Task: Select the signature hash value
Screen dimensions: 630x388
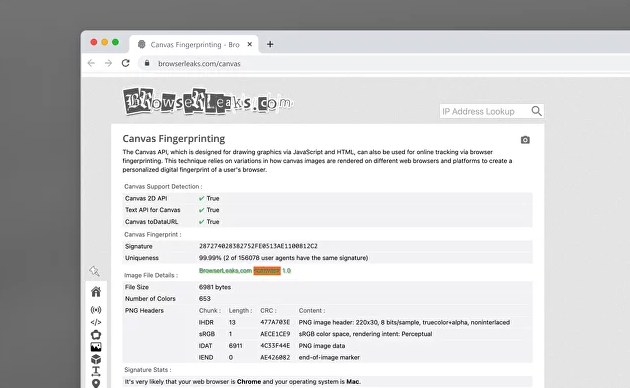Action: click(258, 246)
